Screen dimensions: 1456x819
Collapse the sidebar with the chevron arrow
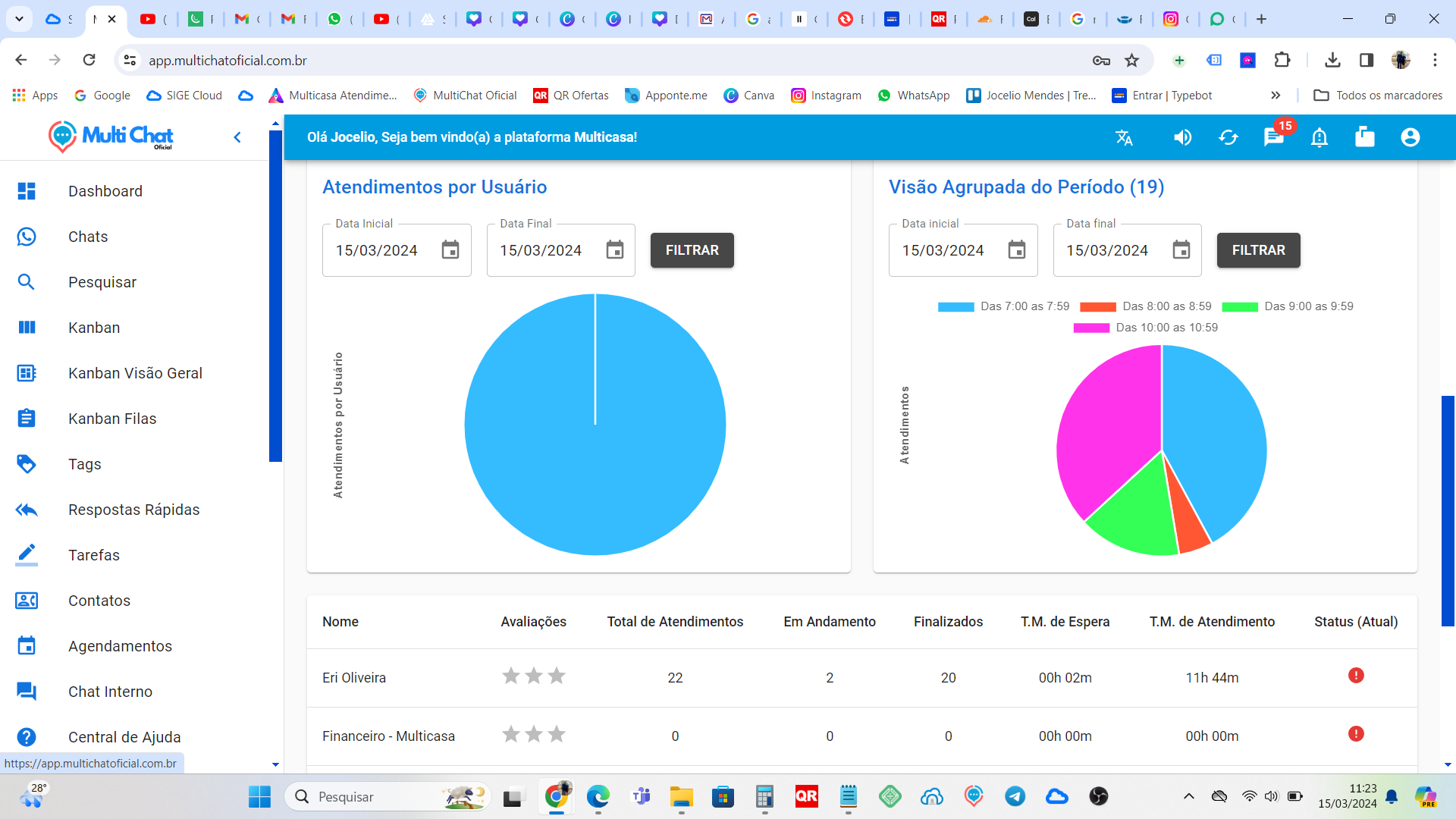click(237, 137)
